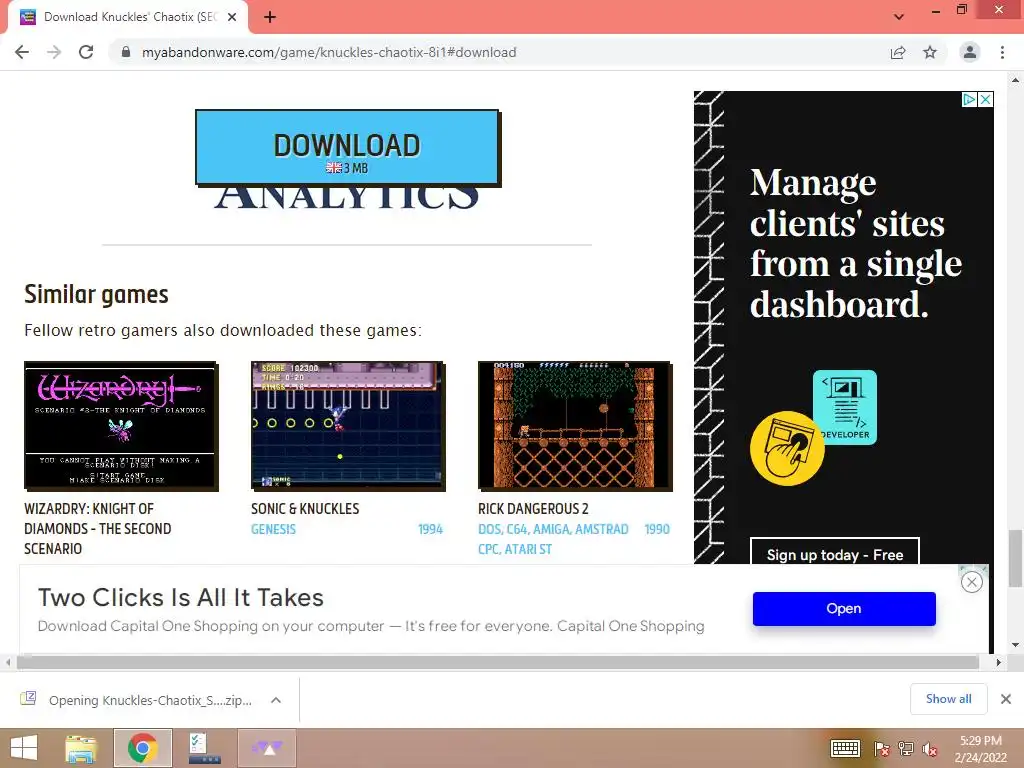Click the scroll left arrow
The width and height of the screenshot is (1024, 768).
(8, 662)
